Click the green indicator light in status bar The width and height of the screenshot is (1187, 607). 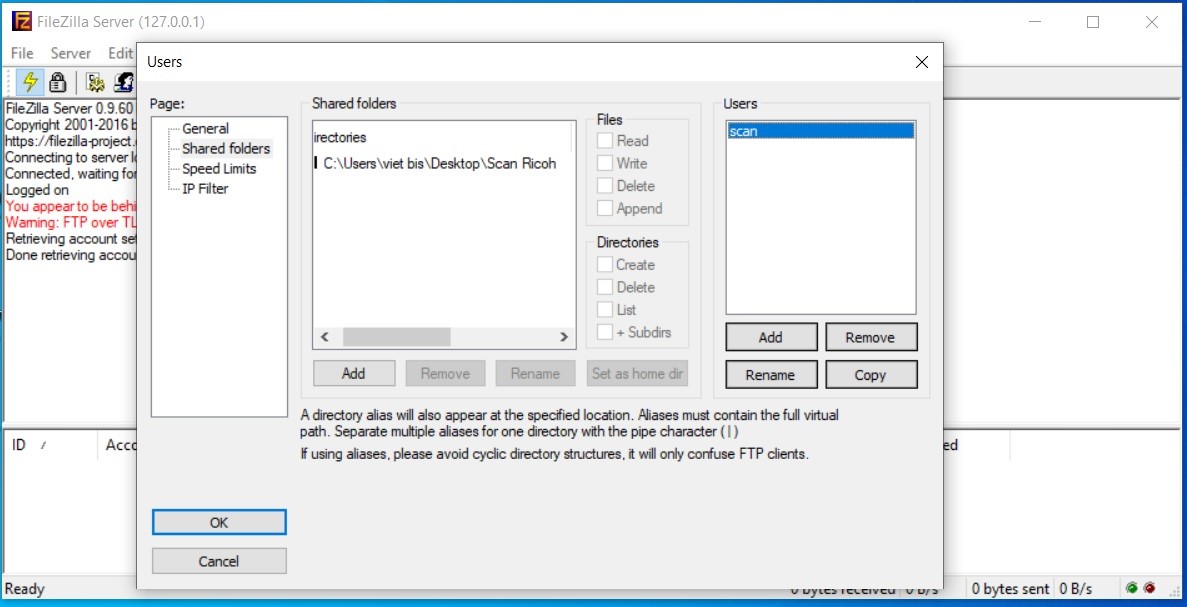1131,588
